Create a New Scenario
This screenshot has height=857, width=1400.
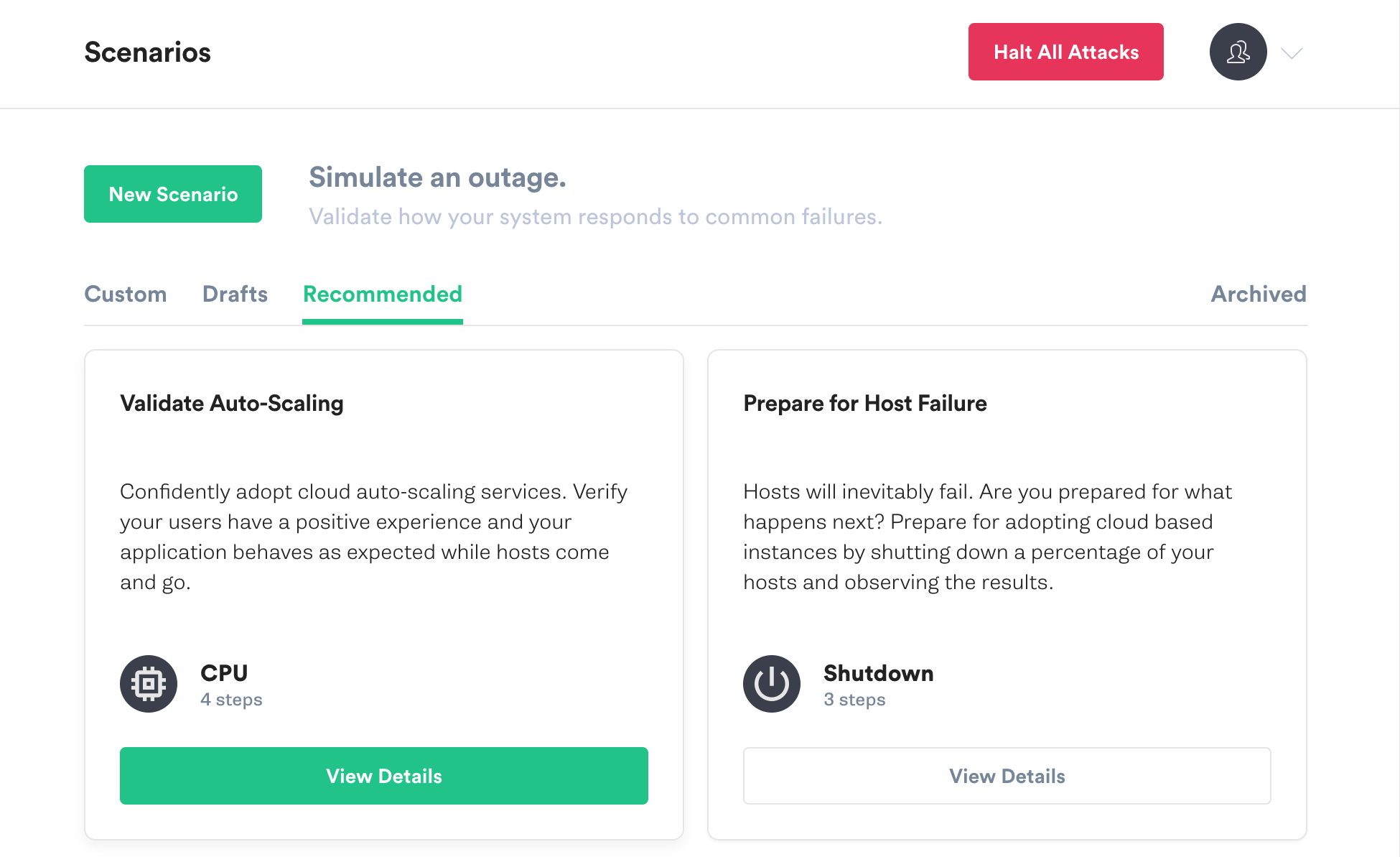(x=173, y=194)
